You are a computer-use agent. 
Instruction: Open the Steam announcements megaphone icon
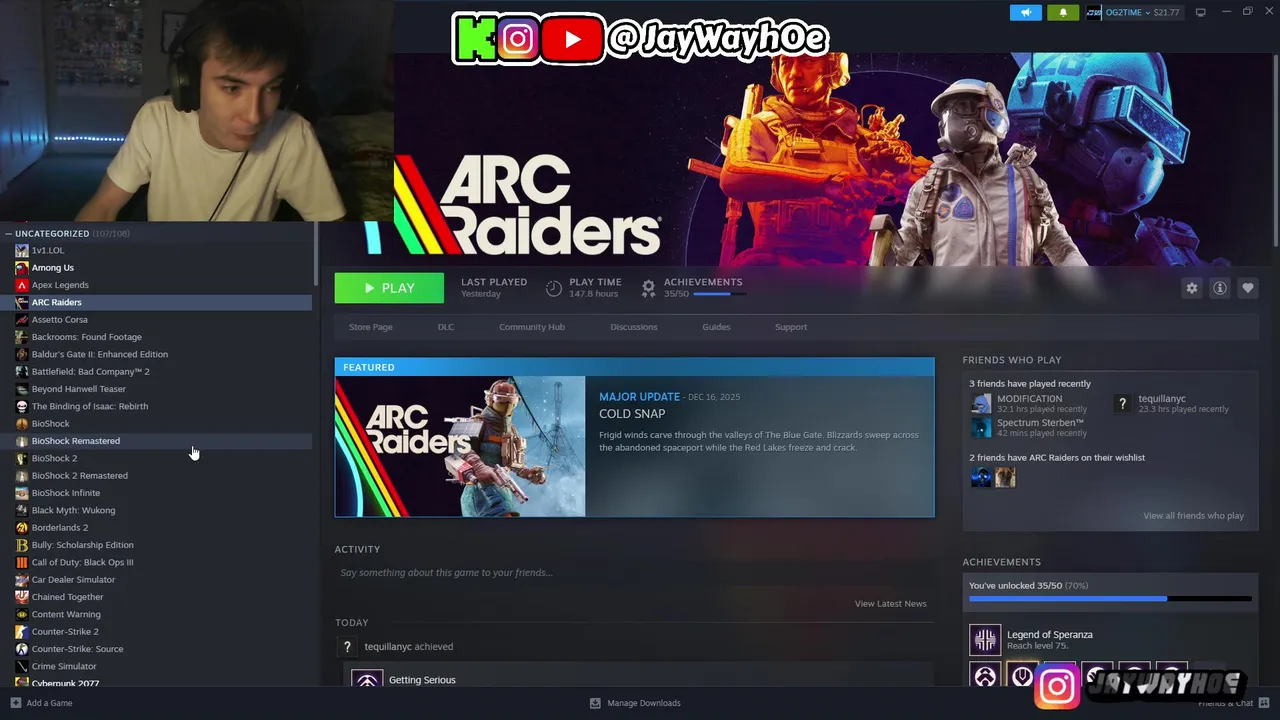[x=1025, y=12]
